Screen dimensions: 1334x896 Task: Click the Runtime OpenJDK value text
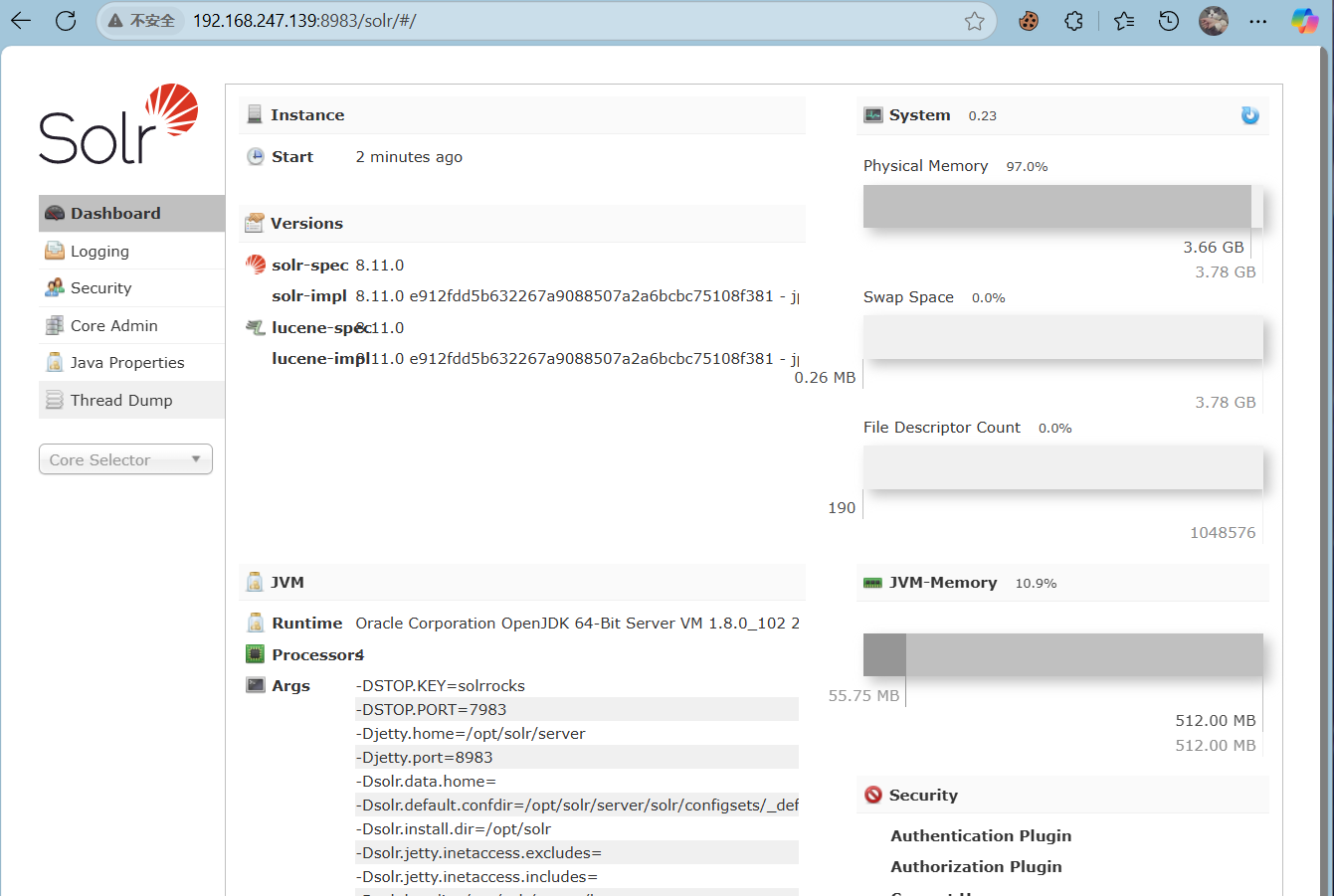[577, 623]
